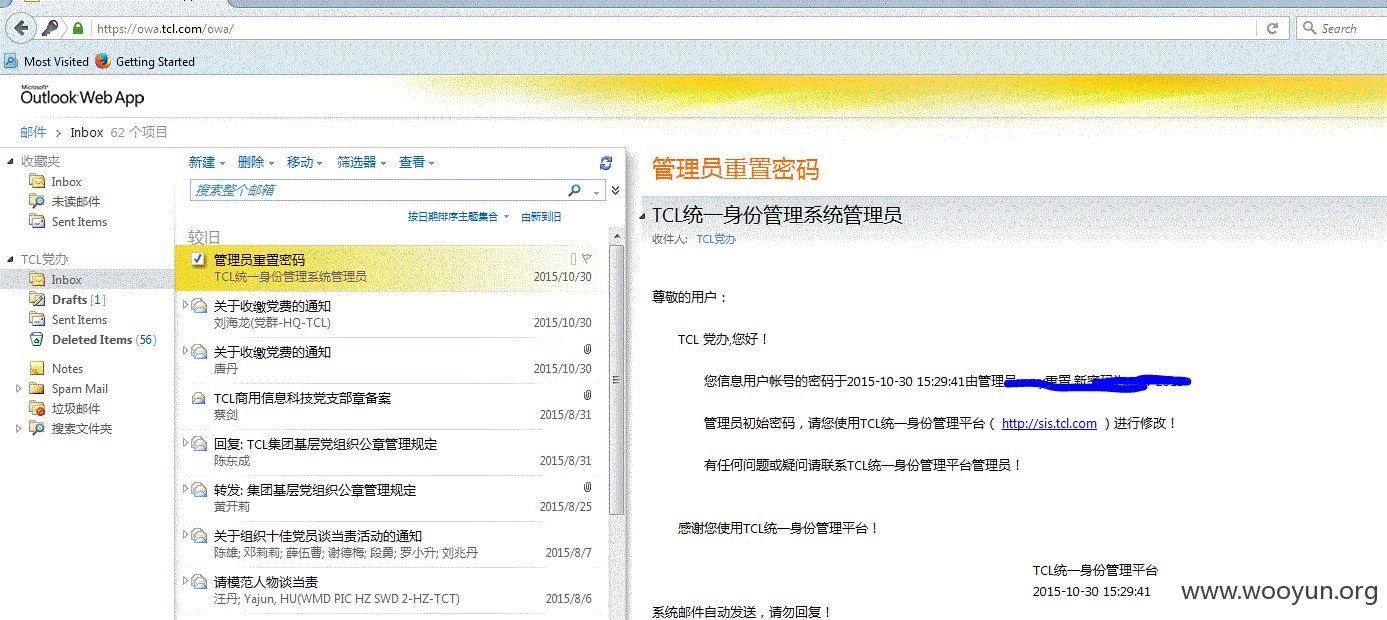The height and width of the screenshot is (620, 1387).
Task: Click the Deleted Items recycle bin icon
Action: [37, 340]
